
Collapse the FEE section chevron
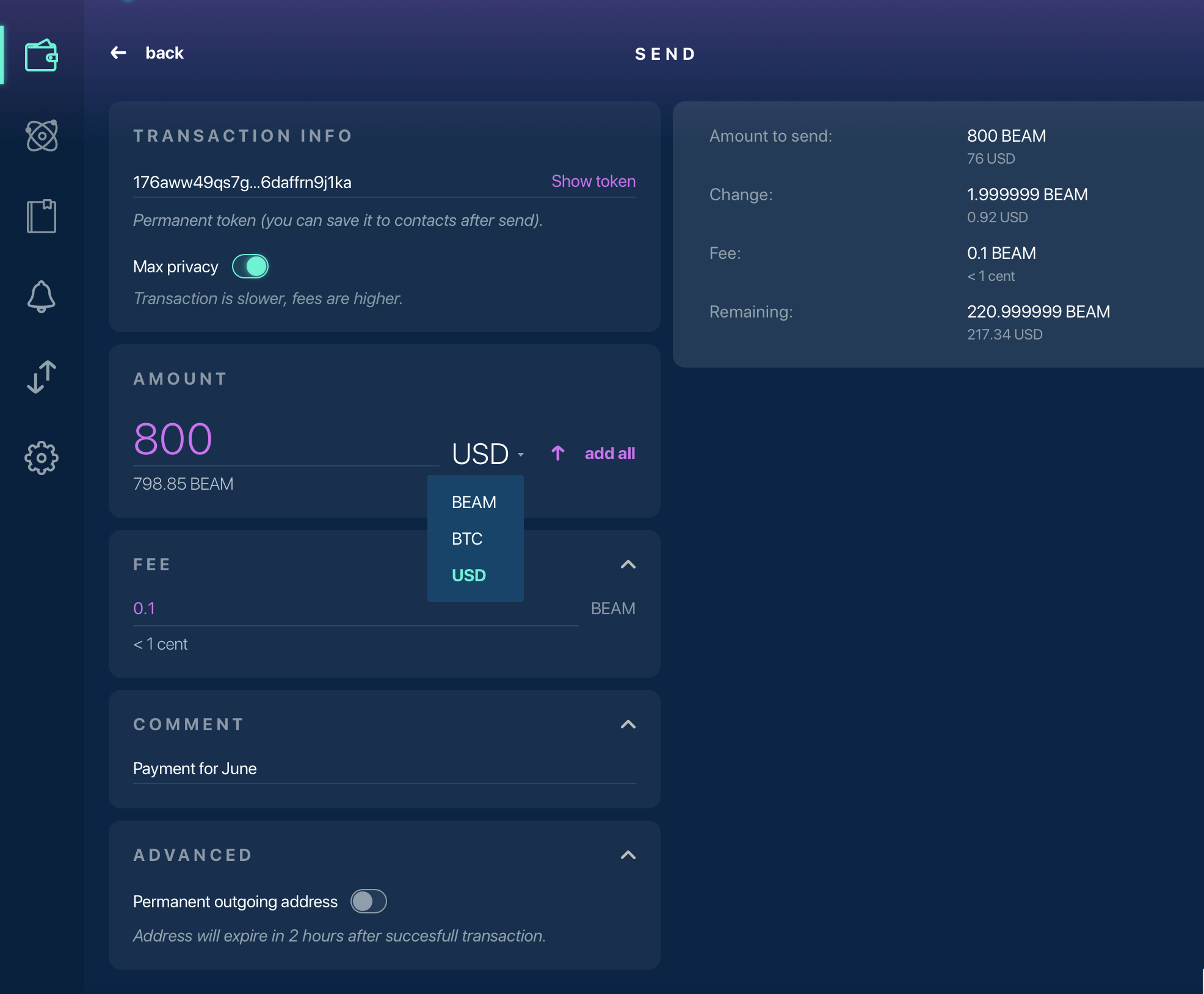click(628, 564)
